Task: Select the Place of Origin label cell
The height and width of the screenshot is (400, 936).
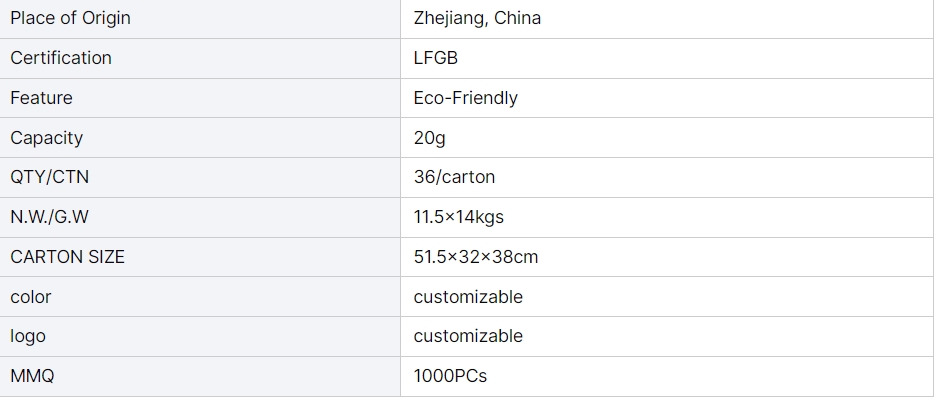Action: point(200,19)
